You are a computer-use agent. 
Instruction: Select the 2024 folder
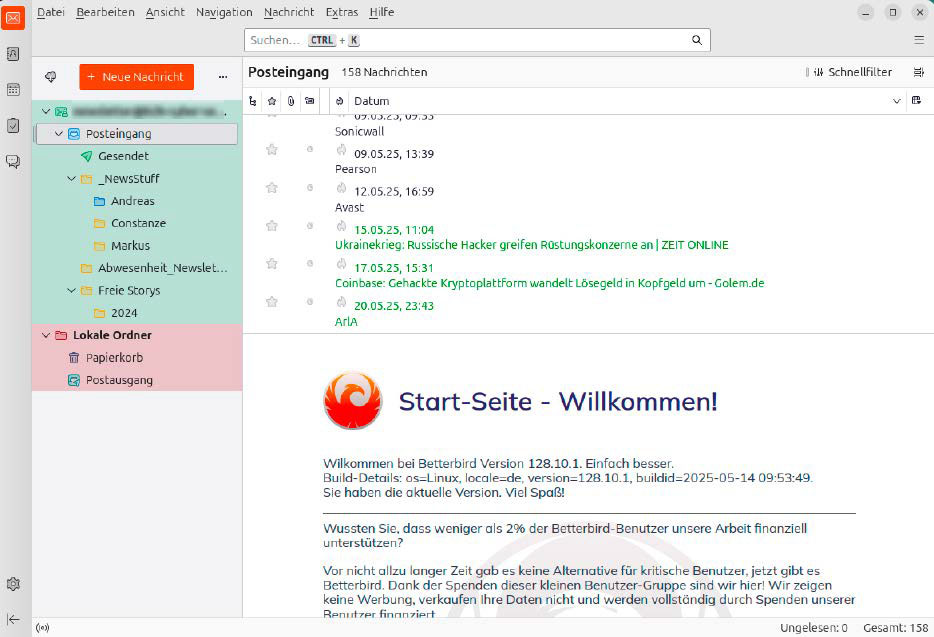pos(124,313)
